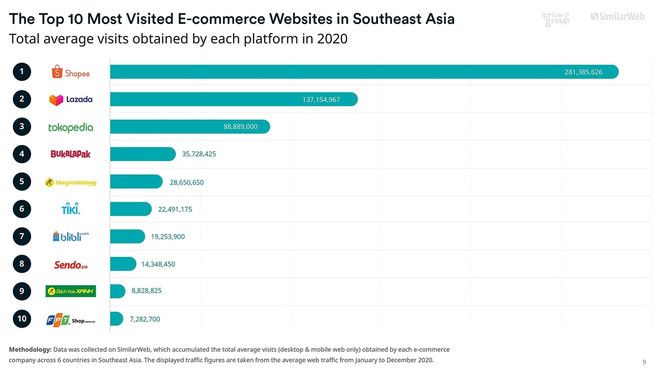This screenshot has width=660, height=374.
Task: Click the value 19,253,900
Action: (x=168, y=236)
